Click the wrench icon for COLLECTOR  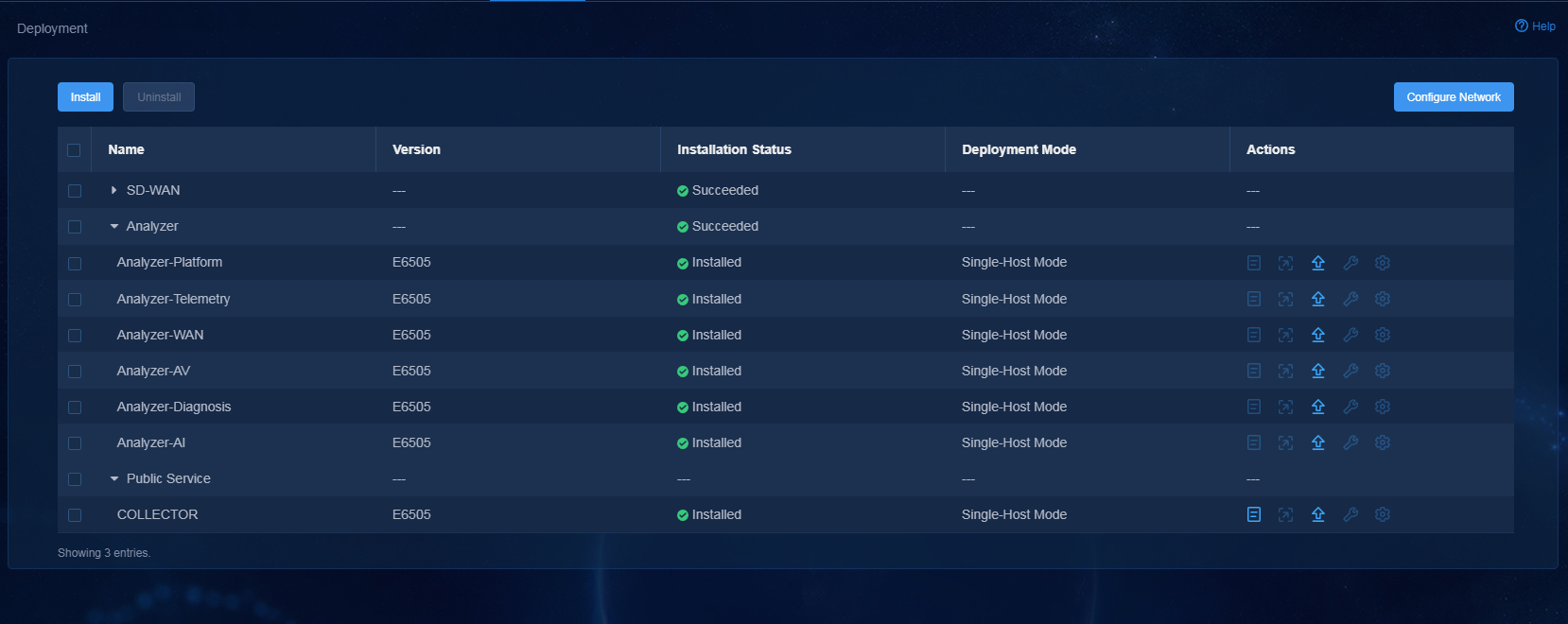coord(1350,514)
